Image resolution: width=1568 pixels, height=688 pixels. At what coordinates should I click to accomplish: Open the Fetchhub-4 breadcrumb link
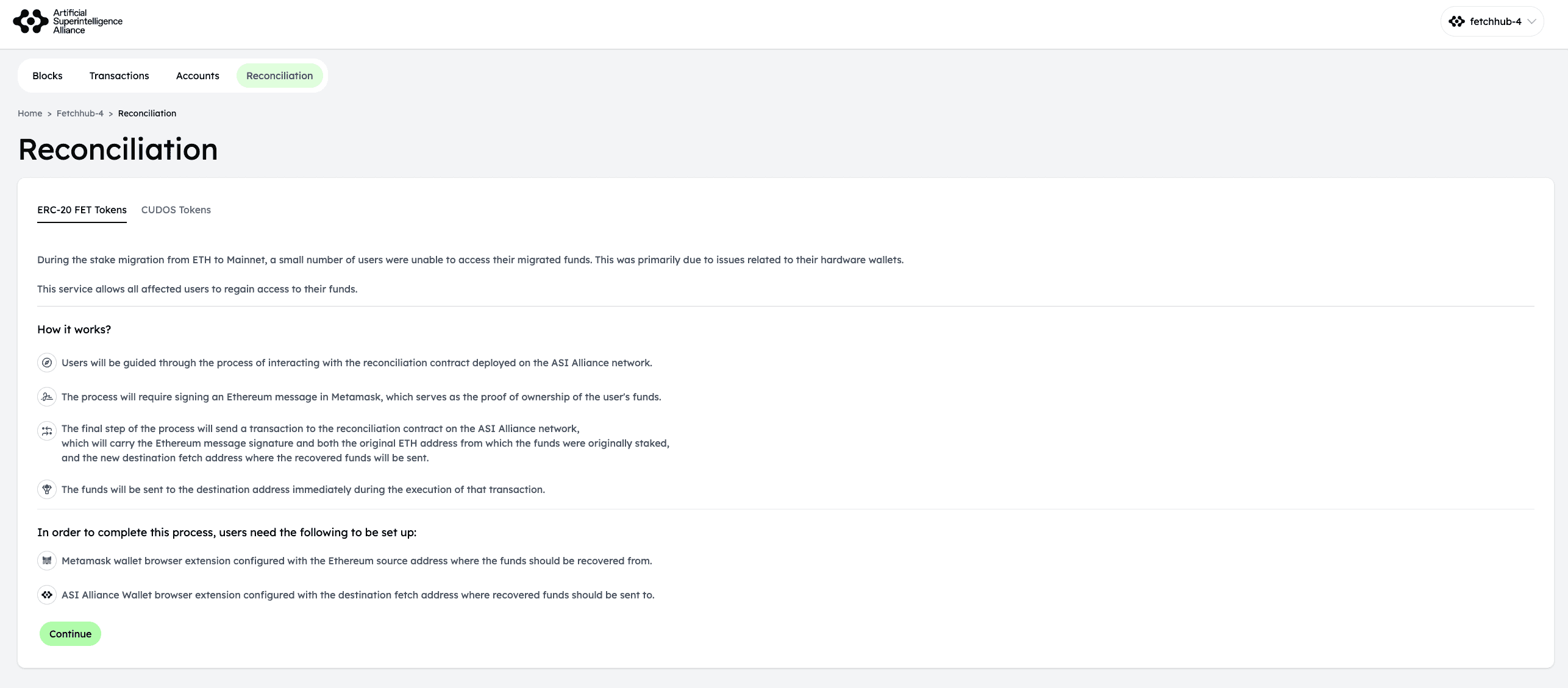[80, 113]
